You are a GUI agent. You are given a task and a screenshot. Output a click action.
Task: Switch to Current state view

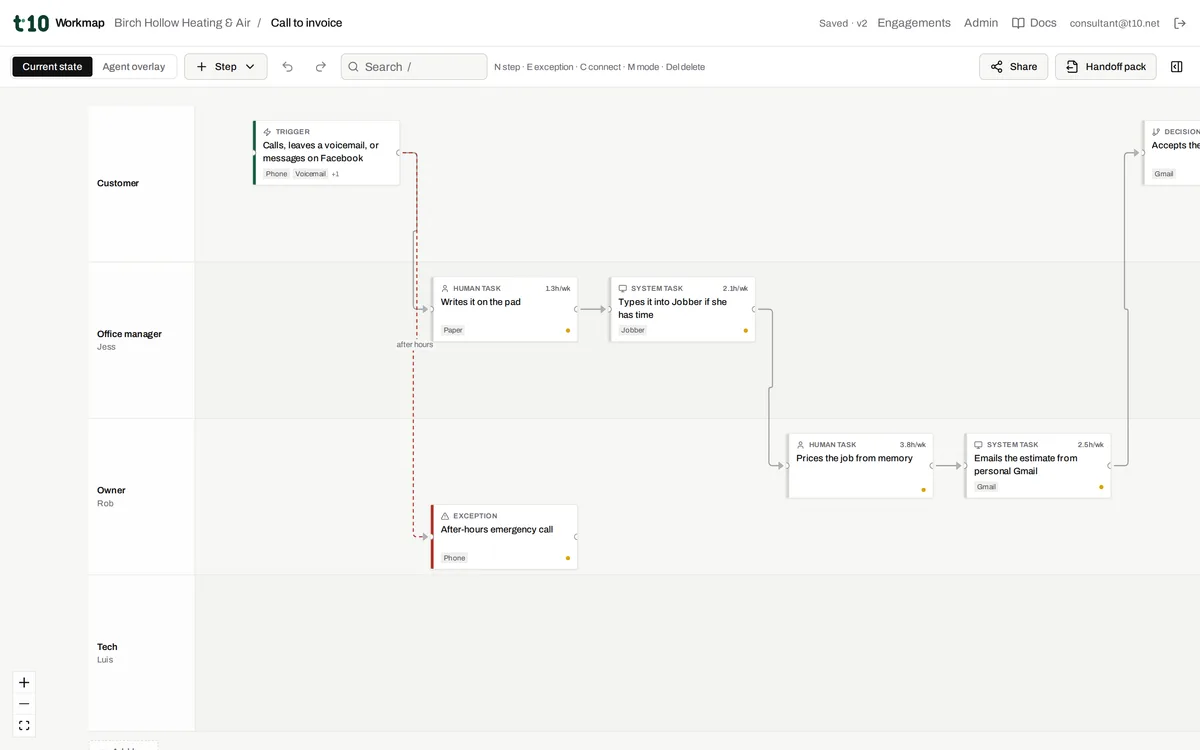[x=52, y=67]
